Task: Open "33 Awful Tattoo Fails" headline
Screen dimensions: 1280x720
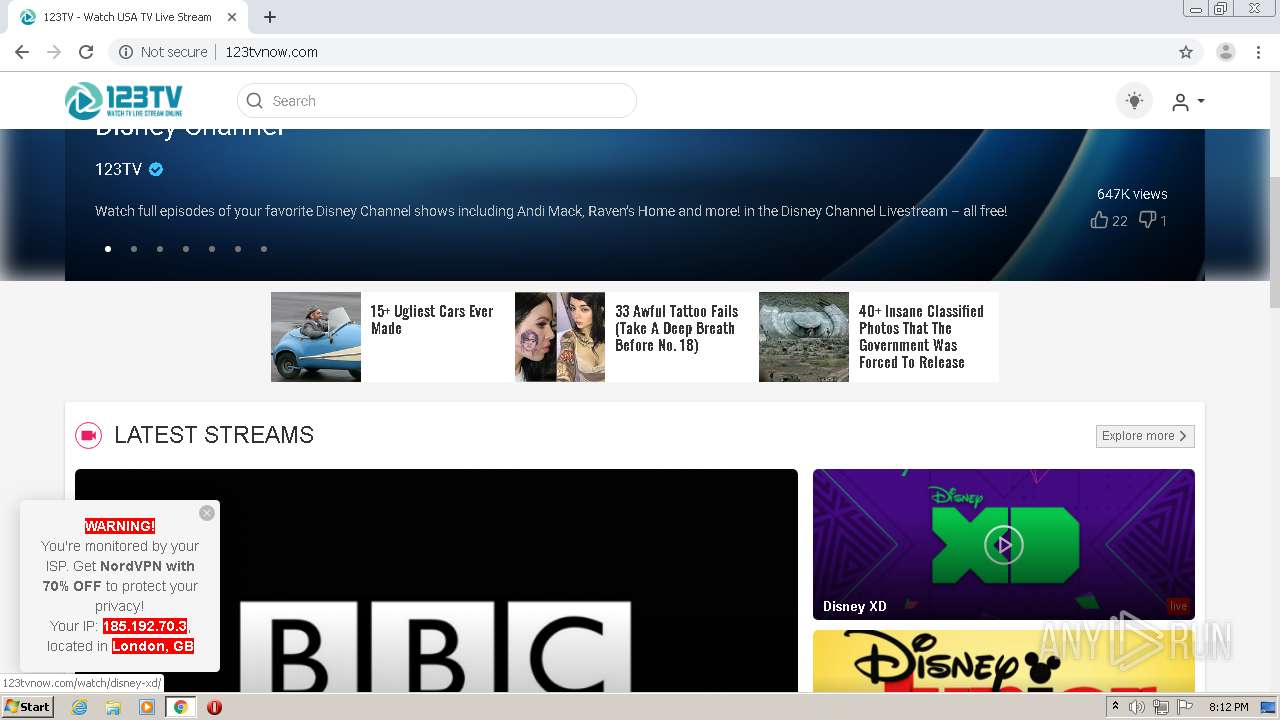Action: (x=677, y=328)
